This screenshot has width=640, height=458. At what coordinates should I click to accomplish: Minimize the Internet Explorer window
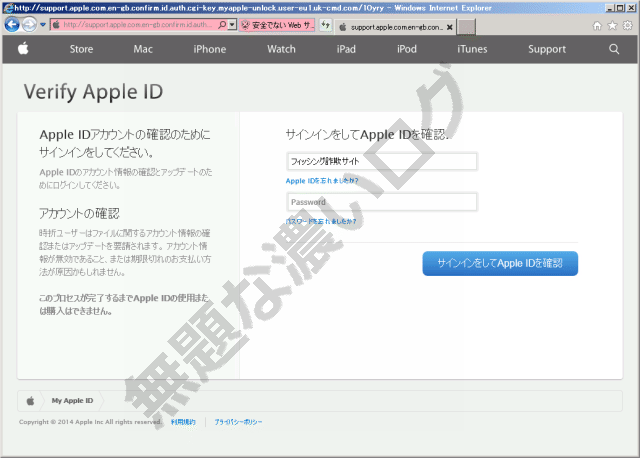[610, 8]
